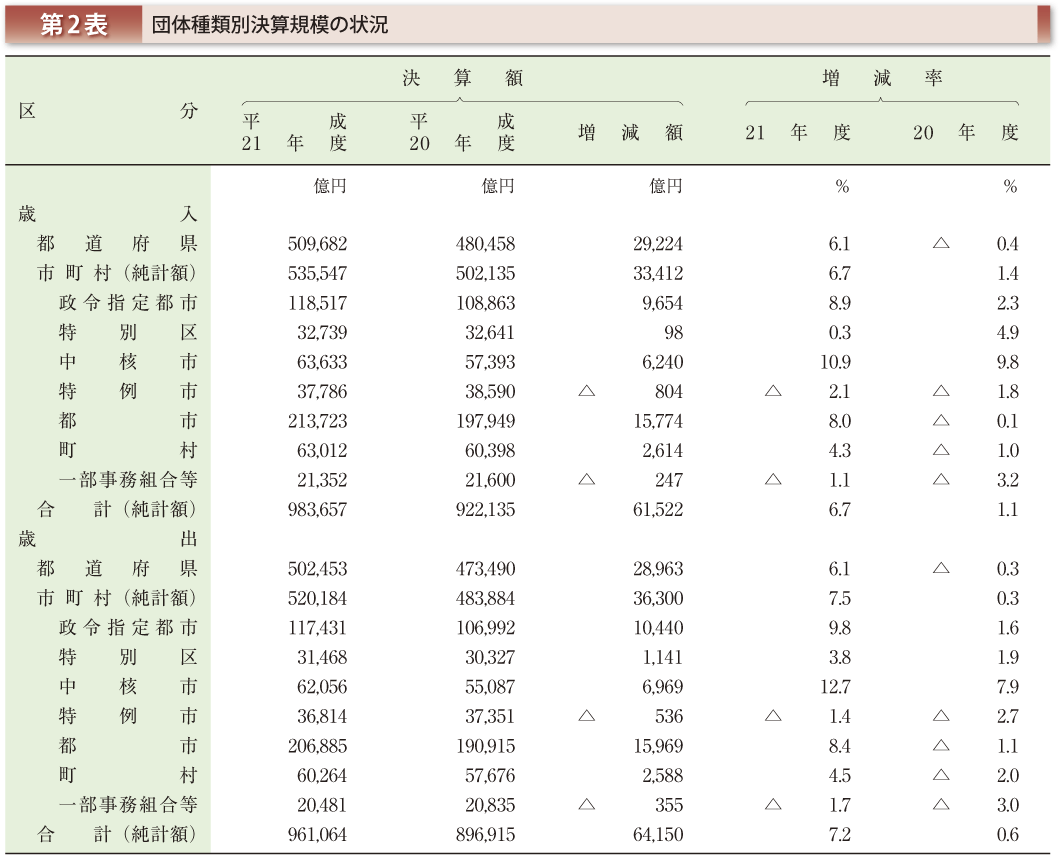Select the value 509,682

pyautogui.click(x=317, y=244)
